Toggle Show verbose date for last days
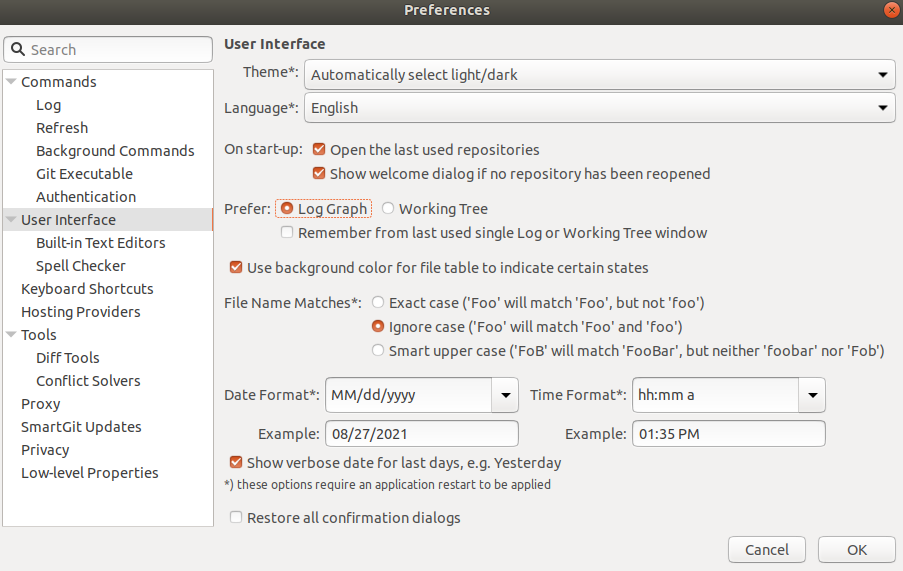This screenshot has height=571, width=903. (x=236, y=462)
